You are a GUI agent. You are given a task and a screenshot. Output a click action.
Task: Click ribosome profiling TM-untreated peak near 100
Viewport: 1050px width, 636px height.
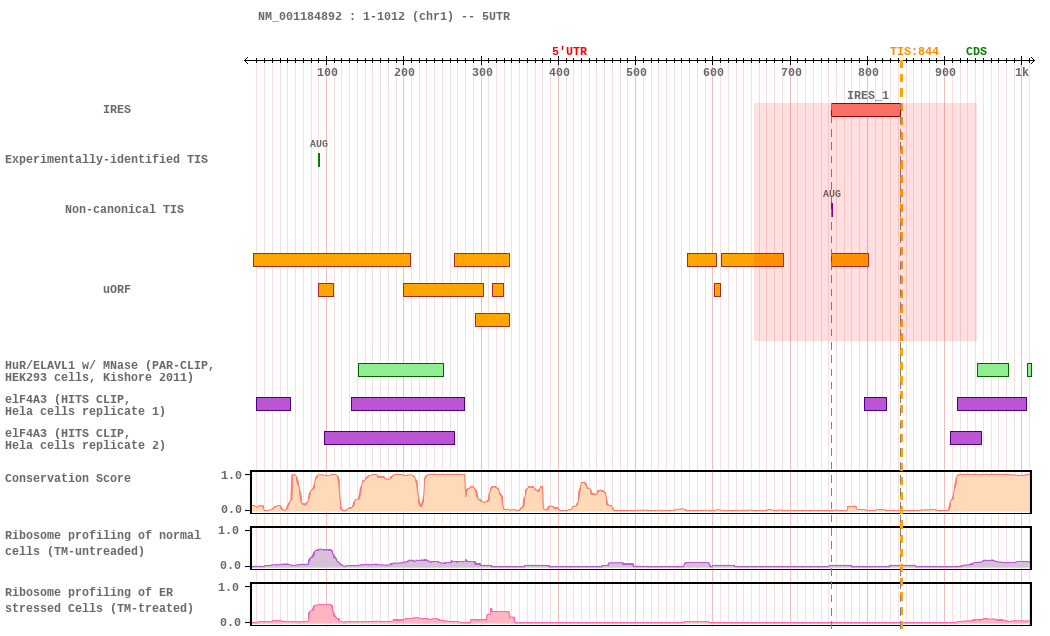(x=323, y=558)
